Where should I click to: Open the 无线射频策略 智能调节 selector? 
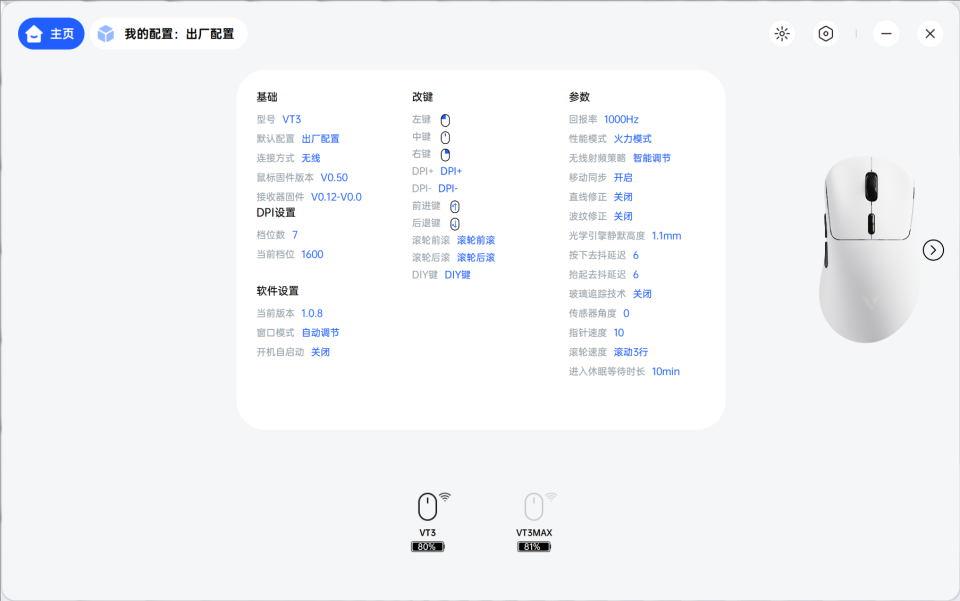click(x=650, y=157)
